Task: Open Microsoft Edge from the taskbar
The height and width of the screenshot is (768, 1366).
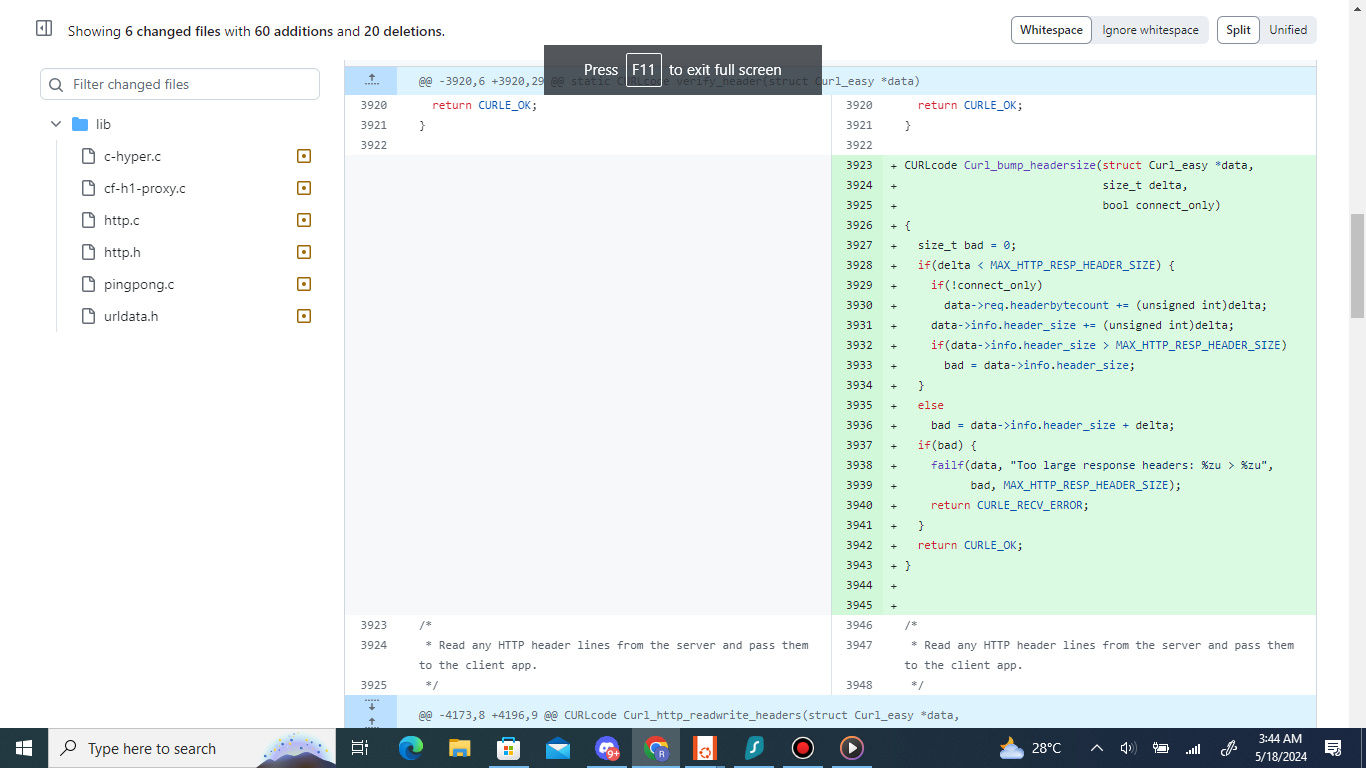Action: pos(410,748)
